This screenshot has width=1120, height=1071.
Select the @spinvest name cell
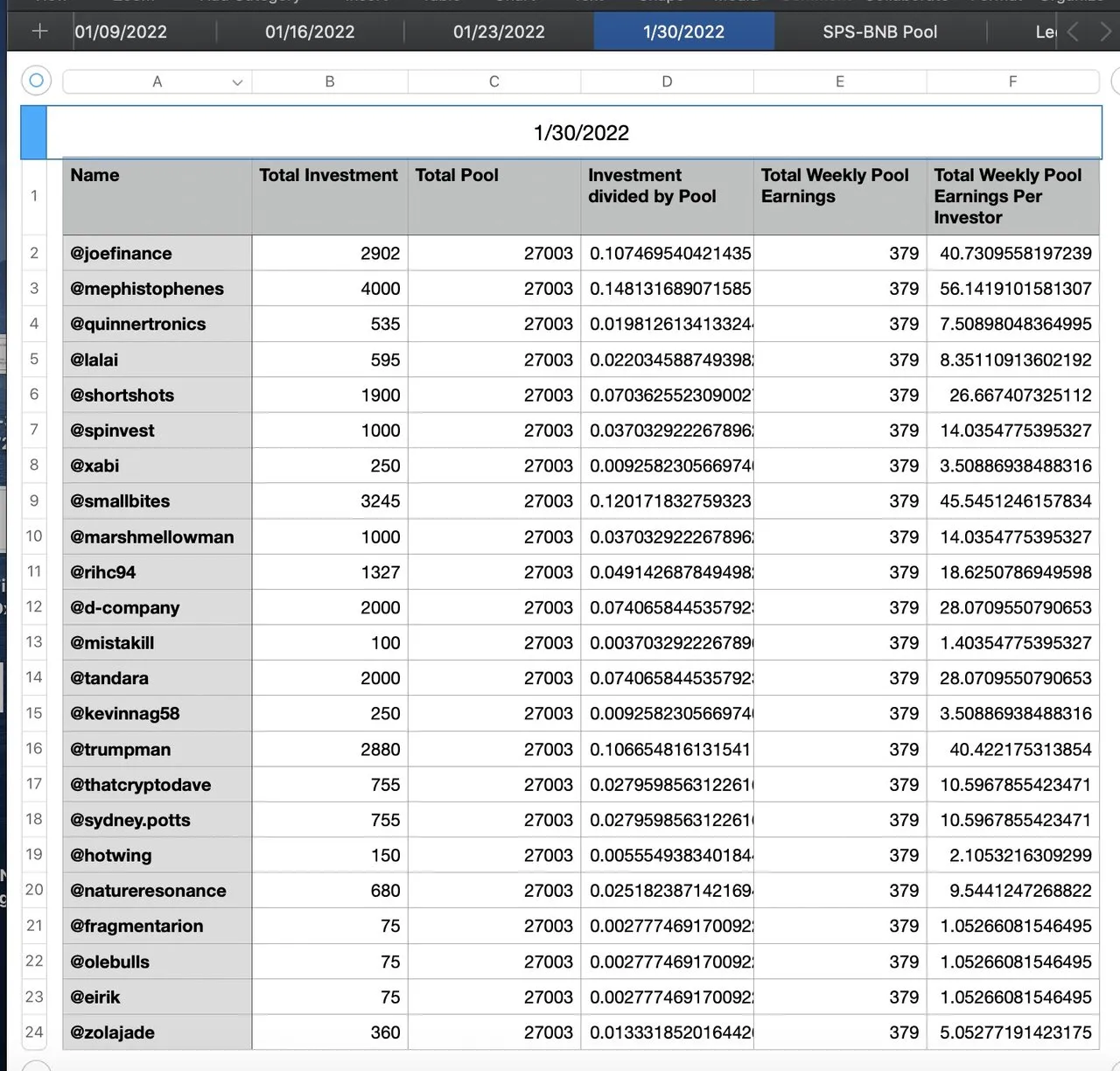click(157, 430)
